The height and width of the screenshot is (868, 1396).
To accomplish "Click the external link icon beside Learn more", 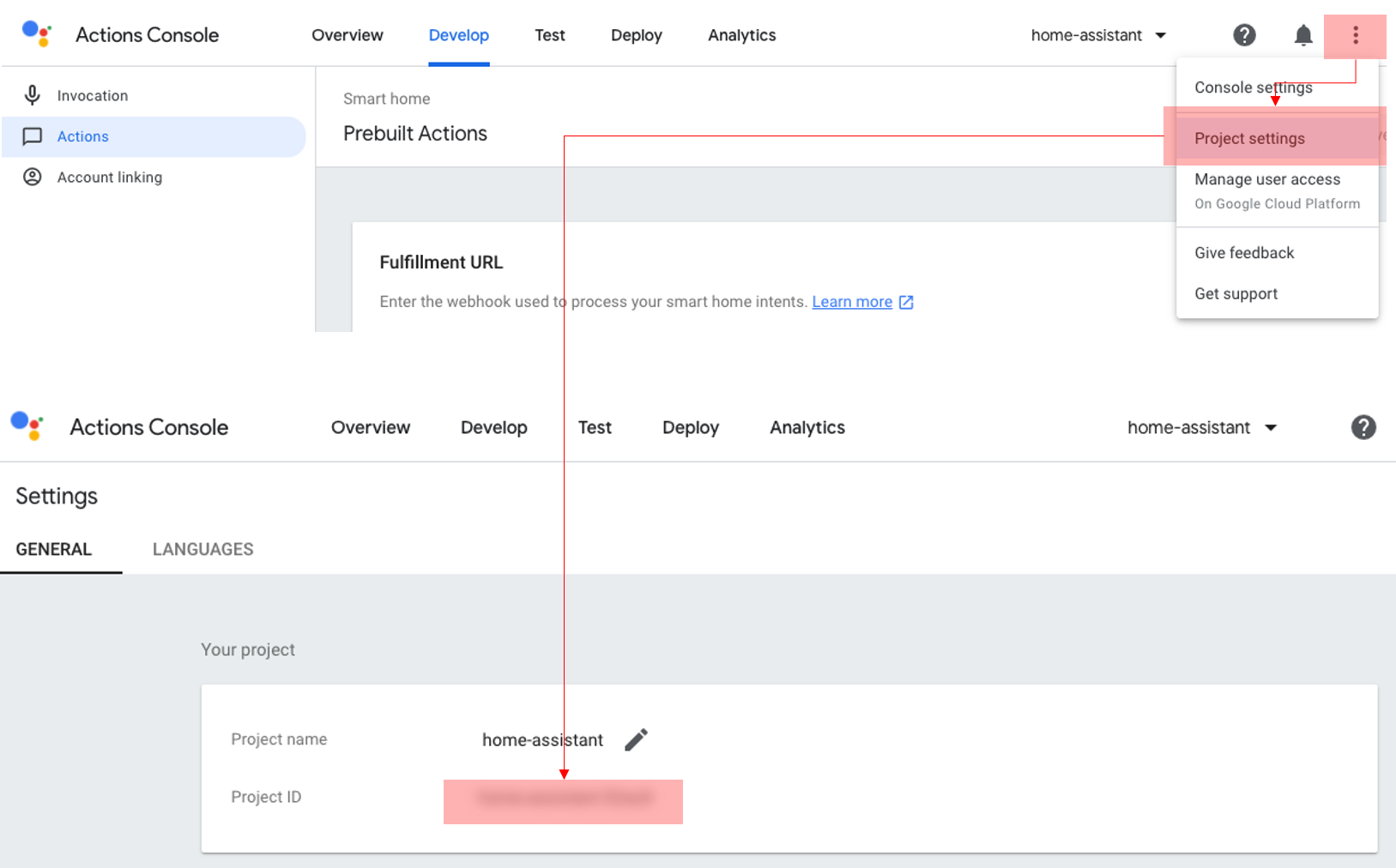I will pyautogui.click(x=906, y=302).
